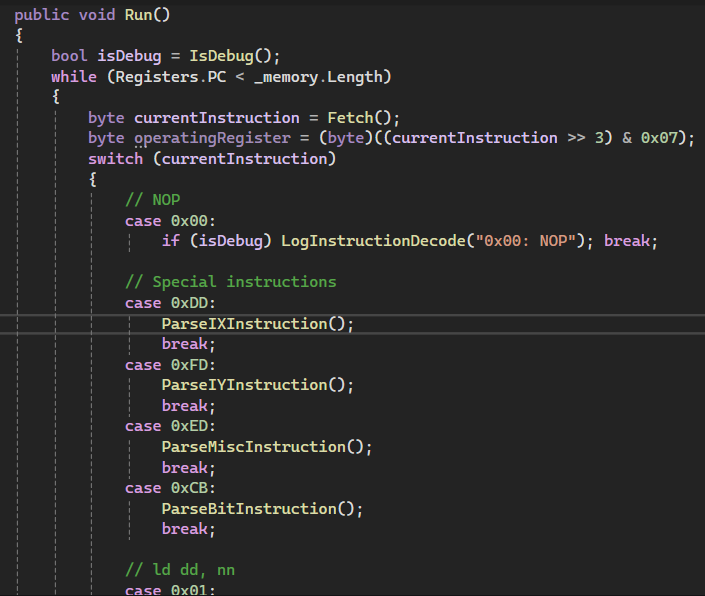Click the ParseMiscInstruction() call
Image resolution: width=705 pixels, height=596 pixels.
[x=263, y=447]
